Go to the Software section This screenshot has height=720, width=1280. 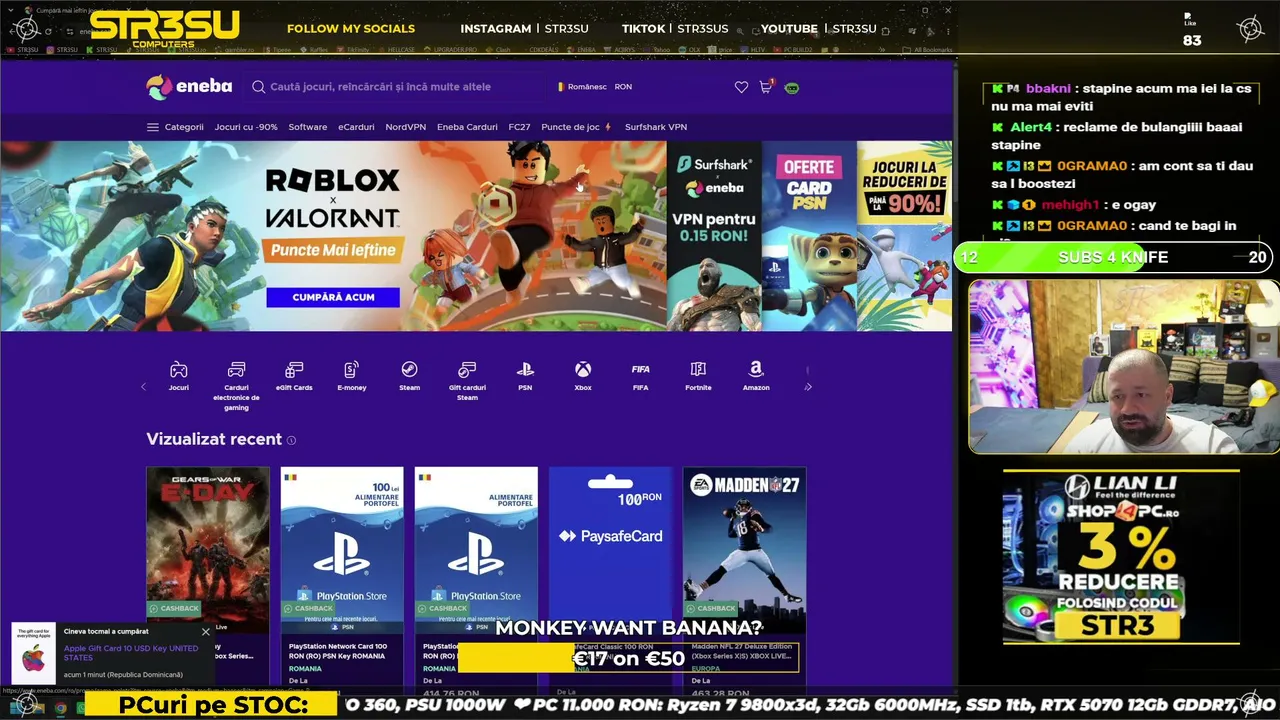coord(308,127)
